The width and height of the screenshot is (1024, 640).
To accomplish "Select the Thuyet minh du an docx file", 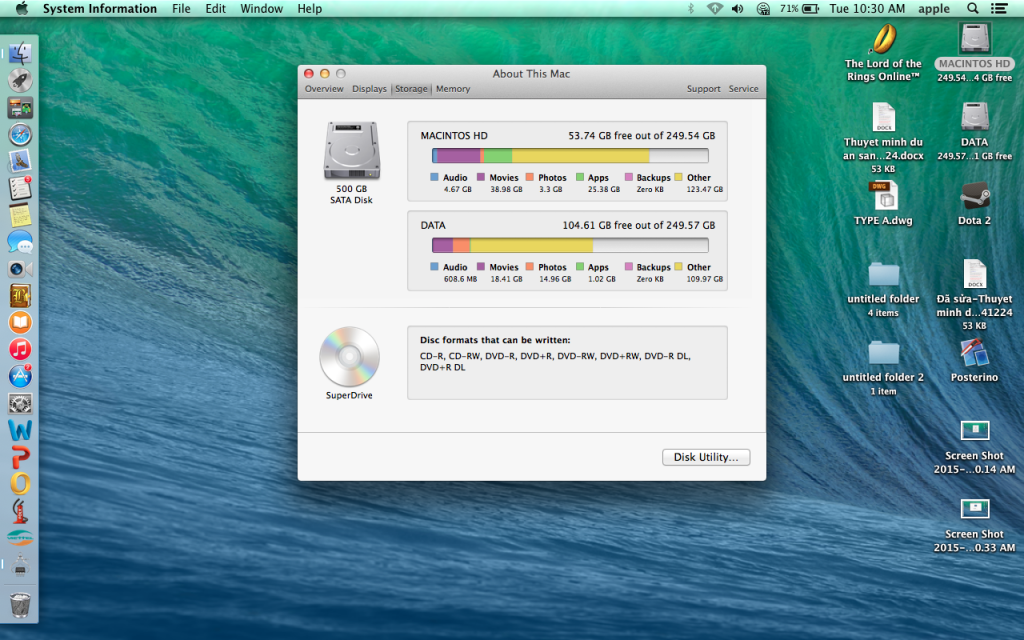I will pyautogui.click(x=883, y=117).
